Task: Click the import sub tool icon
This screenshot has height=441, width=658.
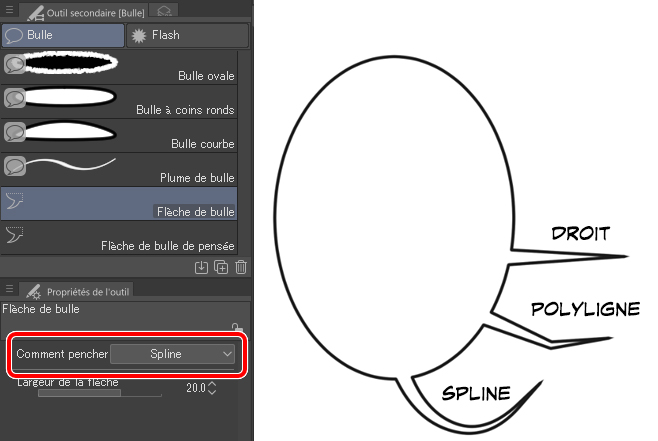Action: [x=201, y=267]
